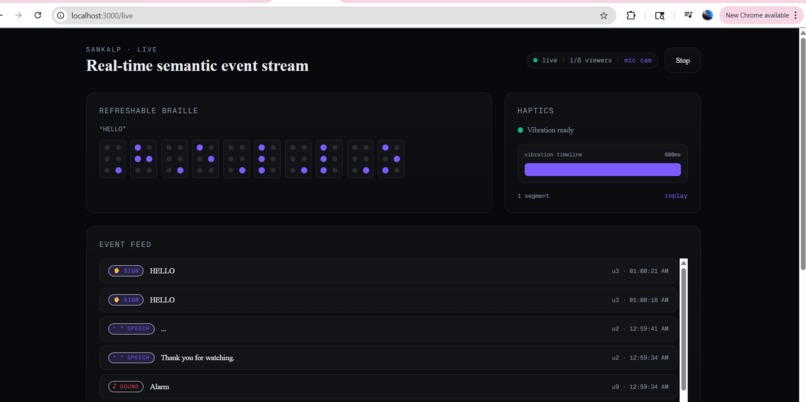Open the Chrome profile avatar
Viewport: 806px width, 402px height.
(x=707, y=15)
